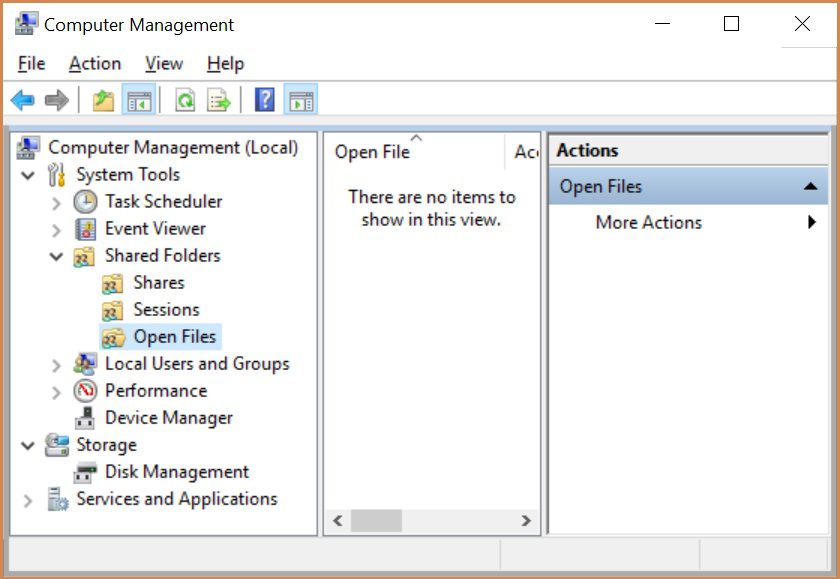Select Local Users and Groups
The width and height of the screenshot is (840, 579).
197,364
